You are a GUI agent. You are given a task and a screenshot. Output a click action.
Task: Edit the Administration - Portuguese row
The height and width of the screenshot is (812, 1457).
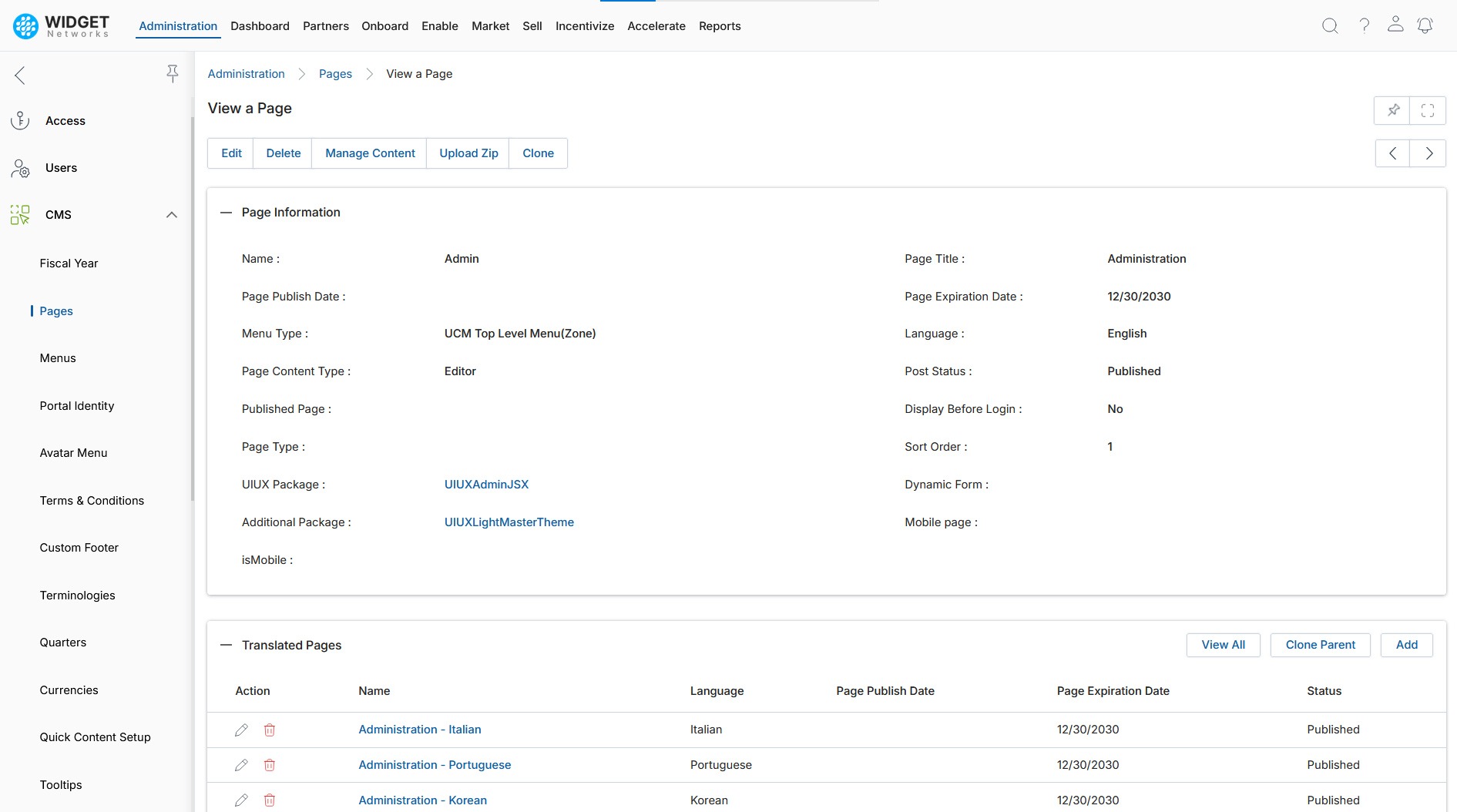coord(241,765)
